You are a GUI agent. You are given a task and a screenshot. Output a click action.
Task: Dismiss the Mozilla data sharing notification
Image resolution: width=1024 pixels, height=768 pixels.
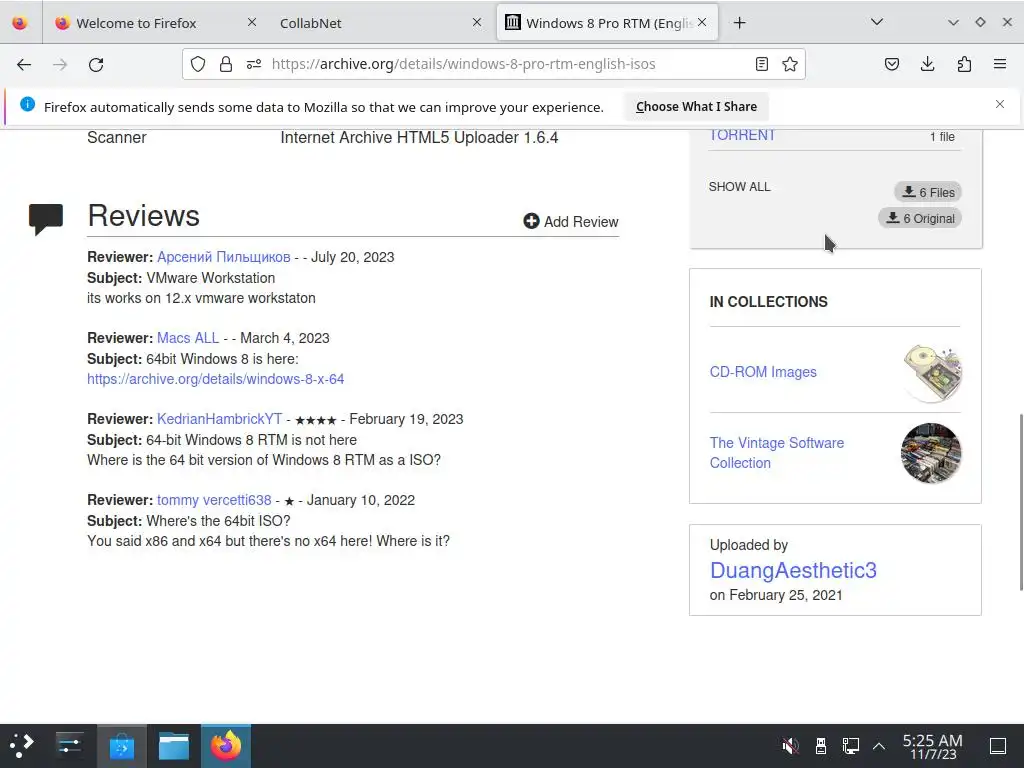click(x=1000, y=104)
